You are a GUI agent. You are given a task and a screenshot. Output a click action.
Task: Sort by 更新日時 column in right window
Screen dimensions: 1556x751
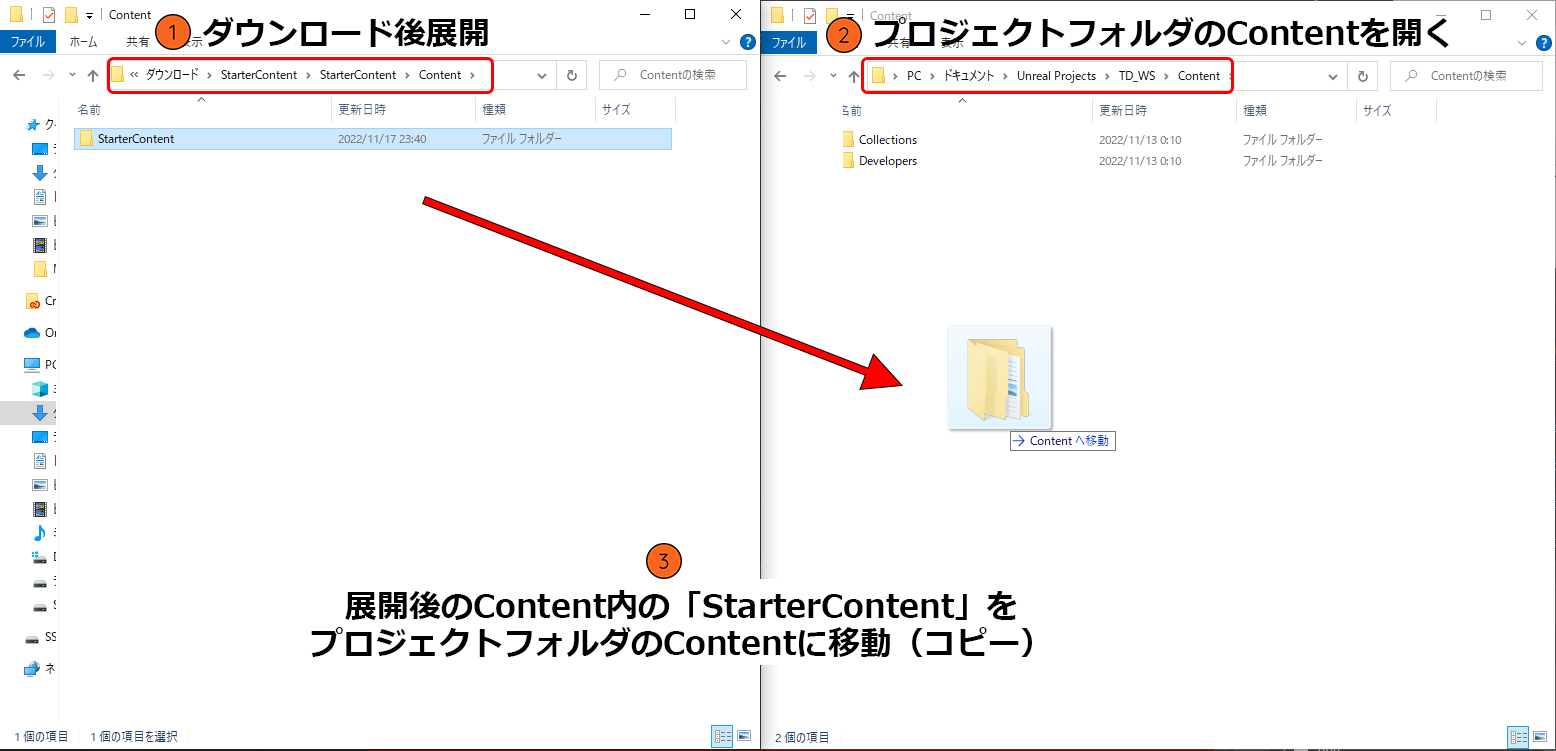[x=1122, y=111]
